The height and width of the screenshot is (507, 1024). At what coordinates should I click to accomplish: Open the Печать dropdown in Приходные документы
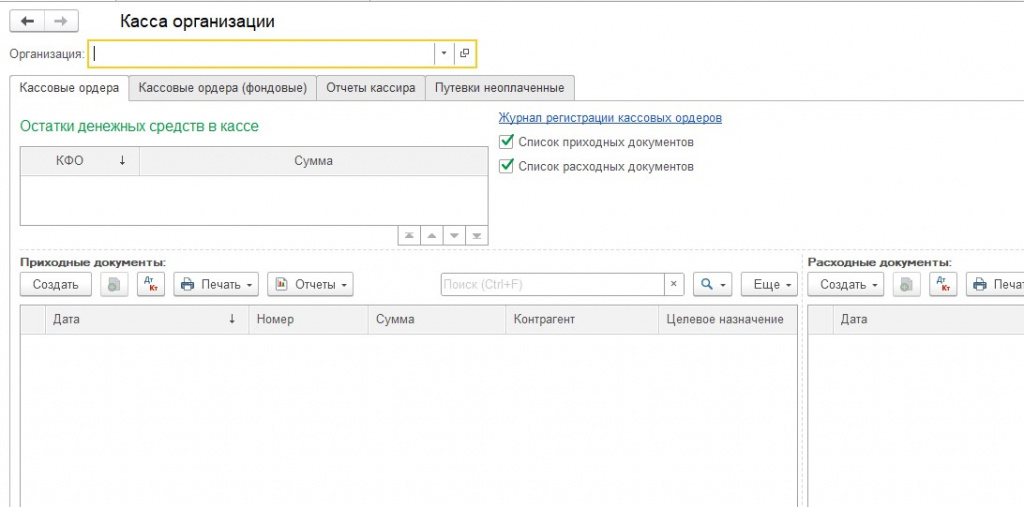[x=216, y=284]
